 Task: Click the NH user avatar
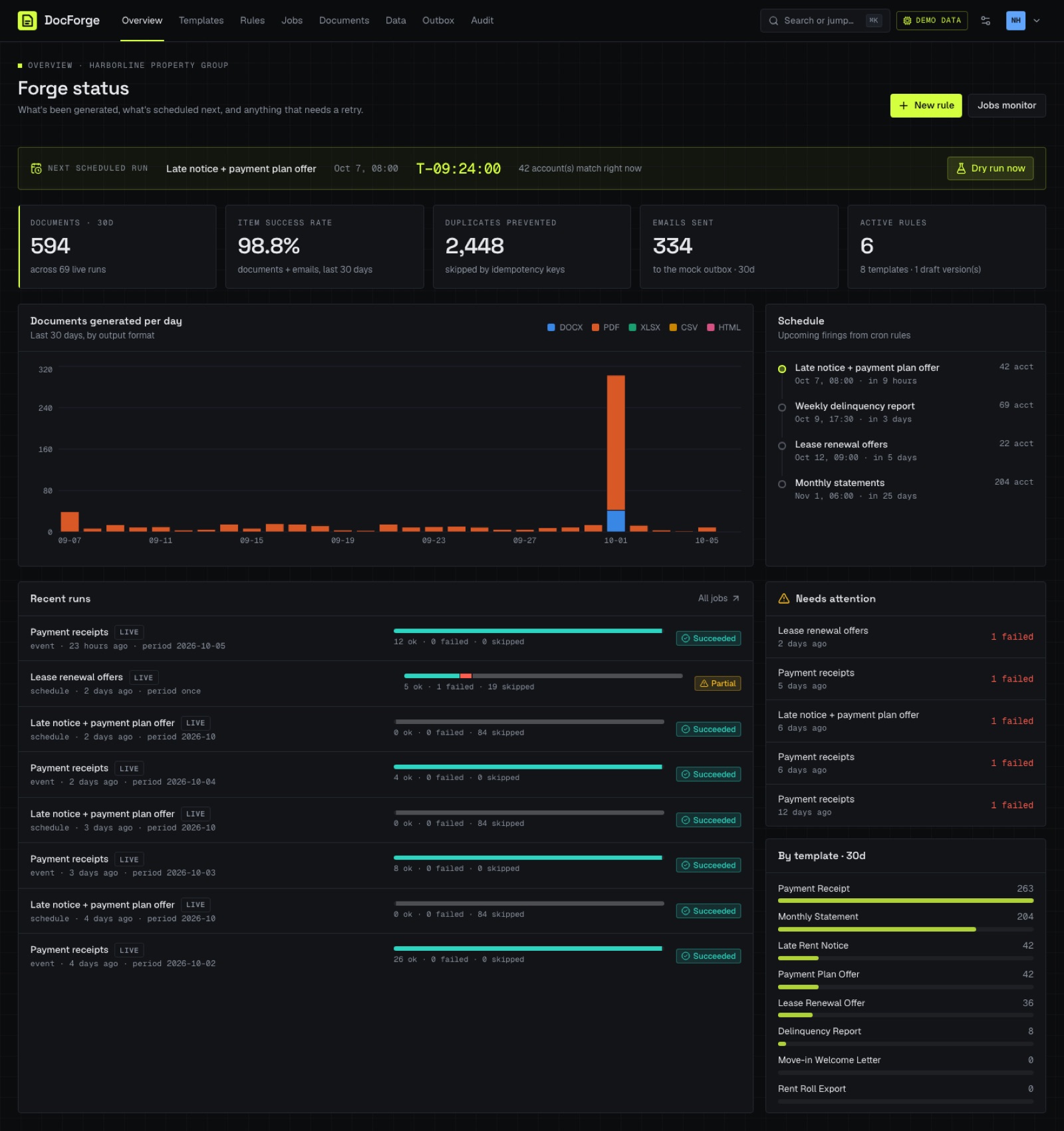[x=1015, y=21]
